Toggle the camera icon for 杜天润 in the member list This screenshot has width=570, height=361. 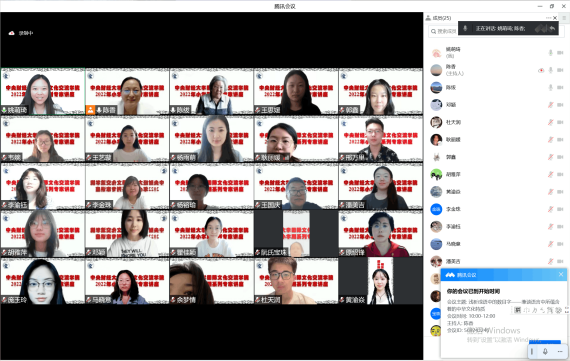coord(560,123)
